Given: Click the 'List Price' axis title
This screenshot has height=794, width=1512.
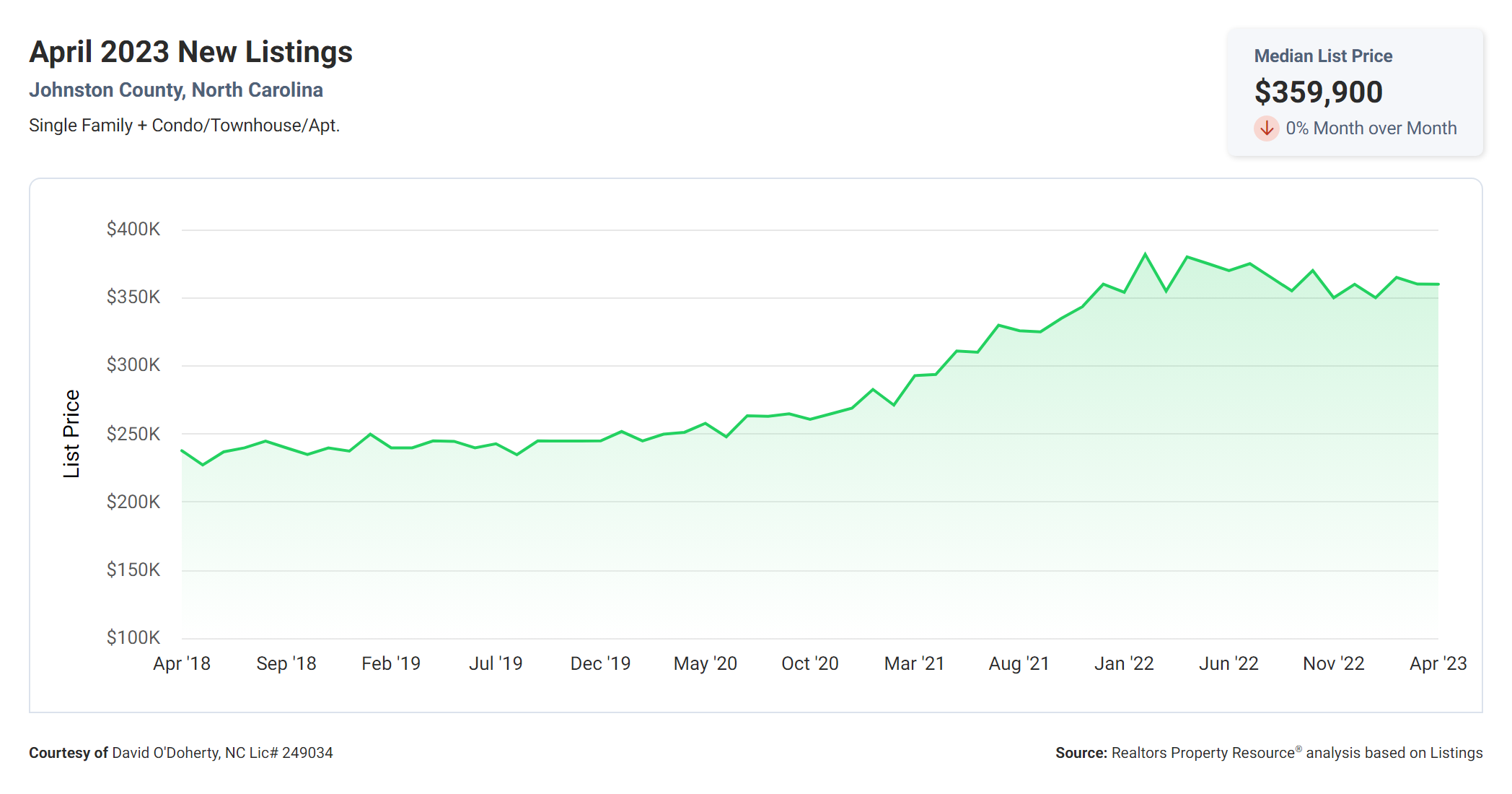Looking at the screenshot, I should [x=71, y=434].
